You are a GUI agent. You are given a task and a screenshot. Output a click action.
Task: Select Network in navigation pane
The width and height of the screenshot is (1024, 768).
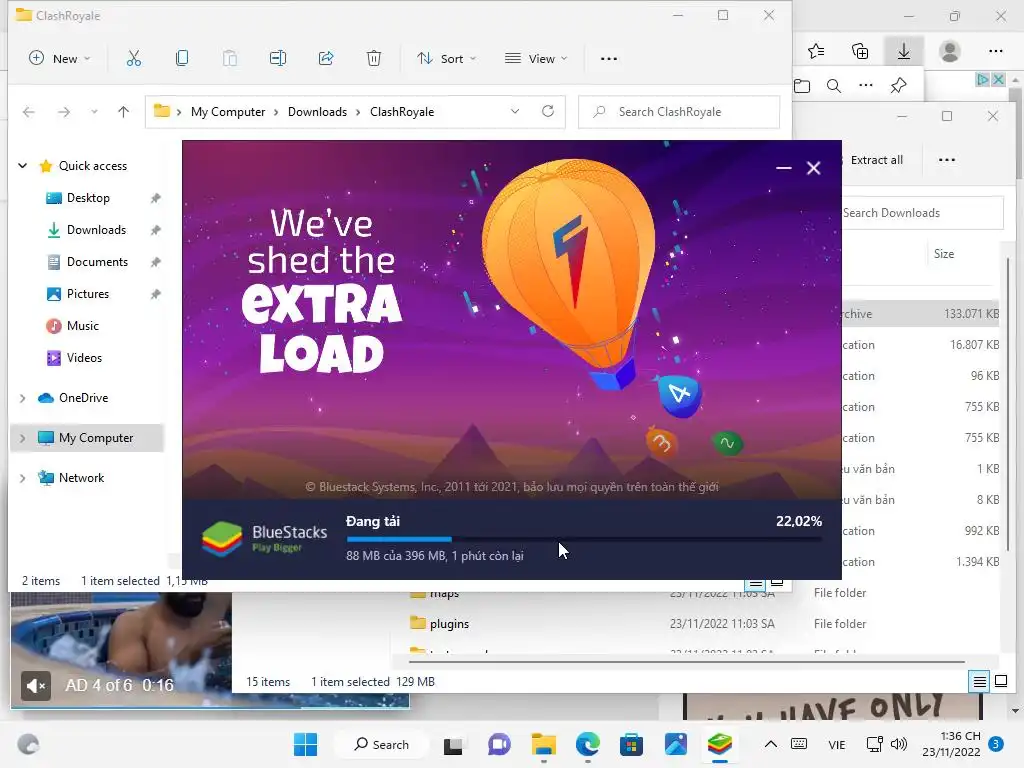click(82, 478)
